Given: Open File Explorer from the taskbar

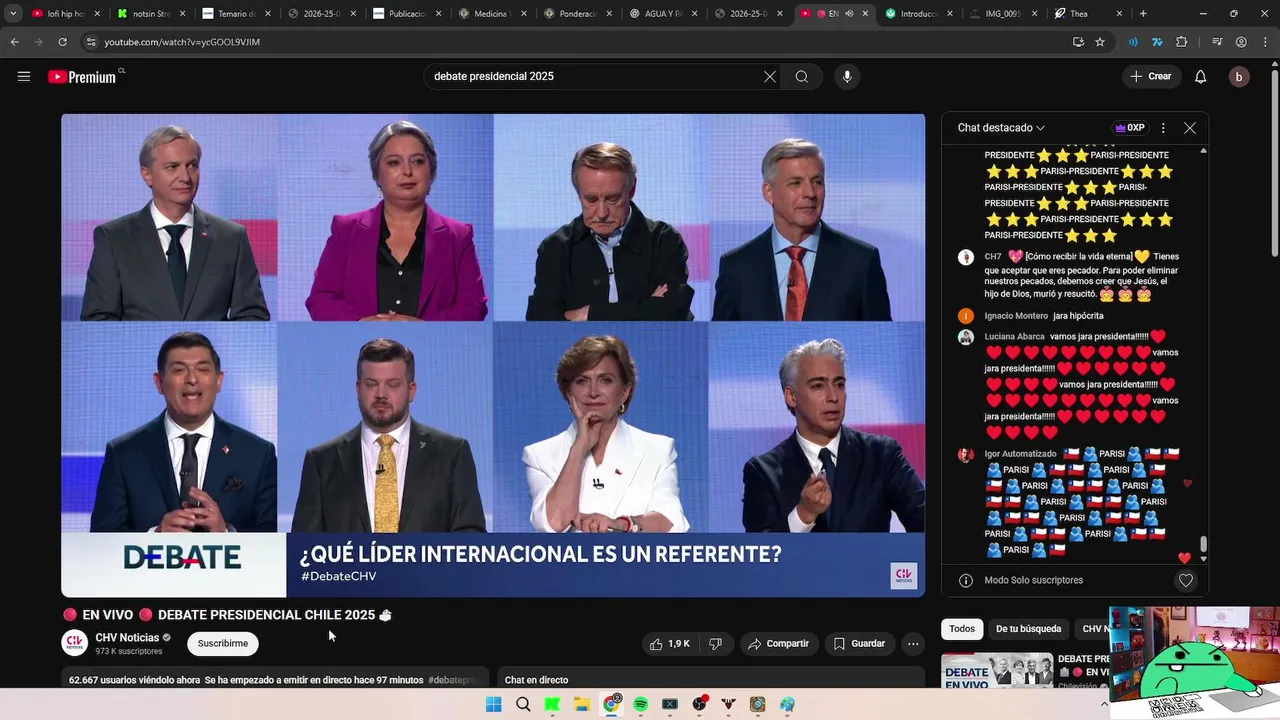Looking at the screenshot, I should 582,704.
